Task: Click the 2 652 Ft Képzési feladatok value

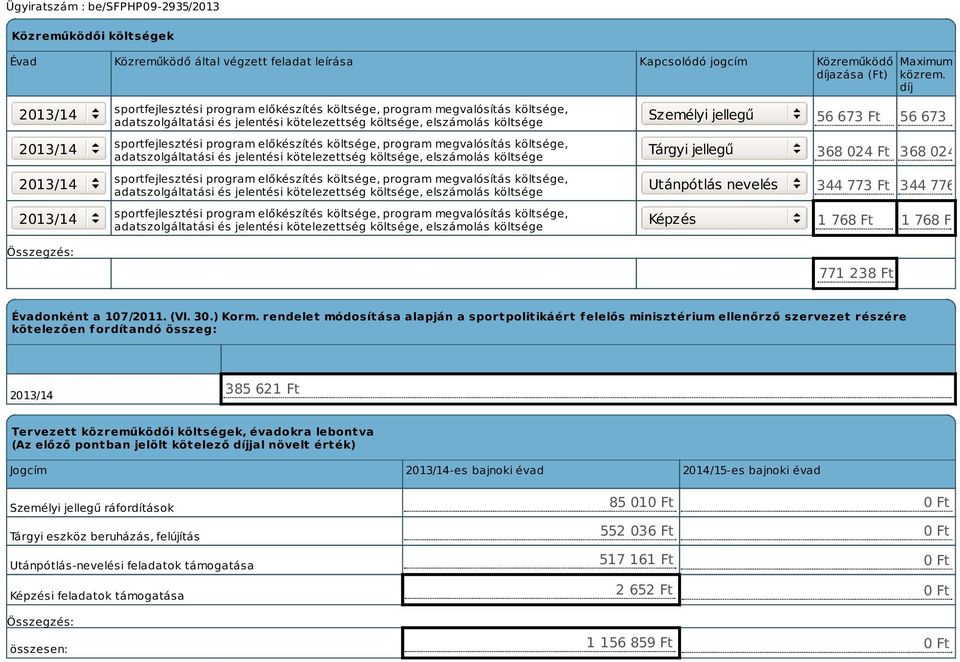Action: (x=541, y=590)
